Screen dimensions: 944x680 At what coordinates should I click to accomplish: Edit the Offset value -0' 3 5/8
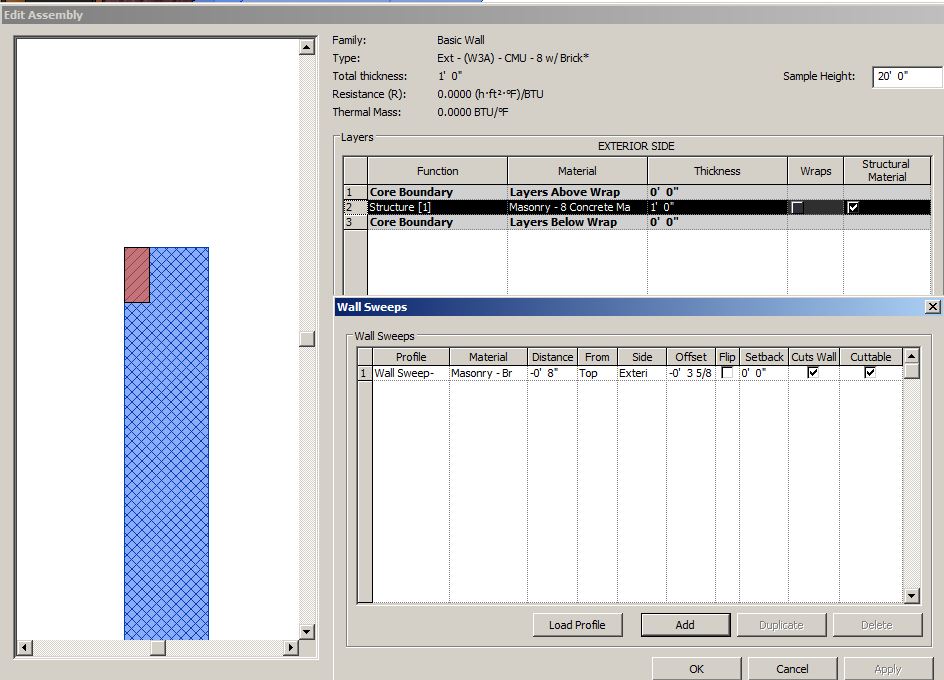click(691, 373)
